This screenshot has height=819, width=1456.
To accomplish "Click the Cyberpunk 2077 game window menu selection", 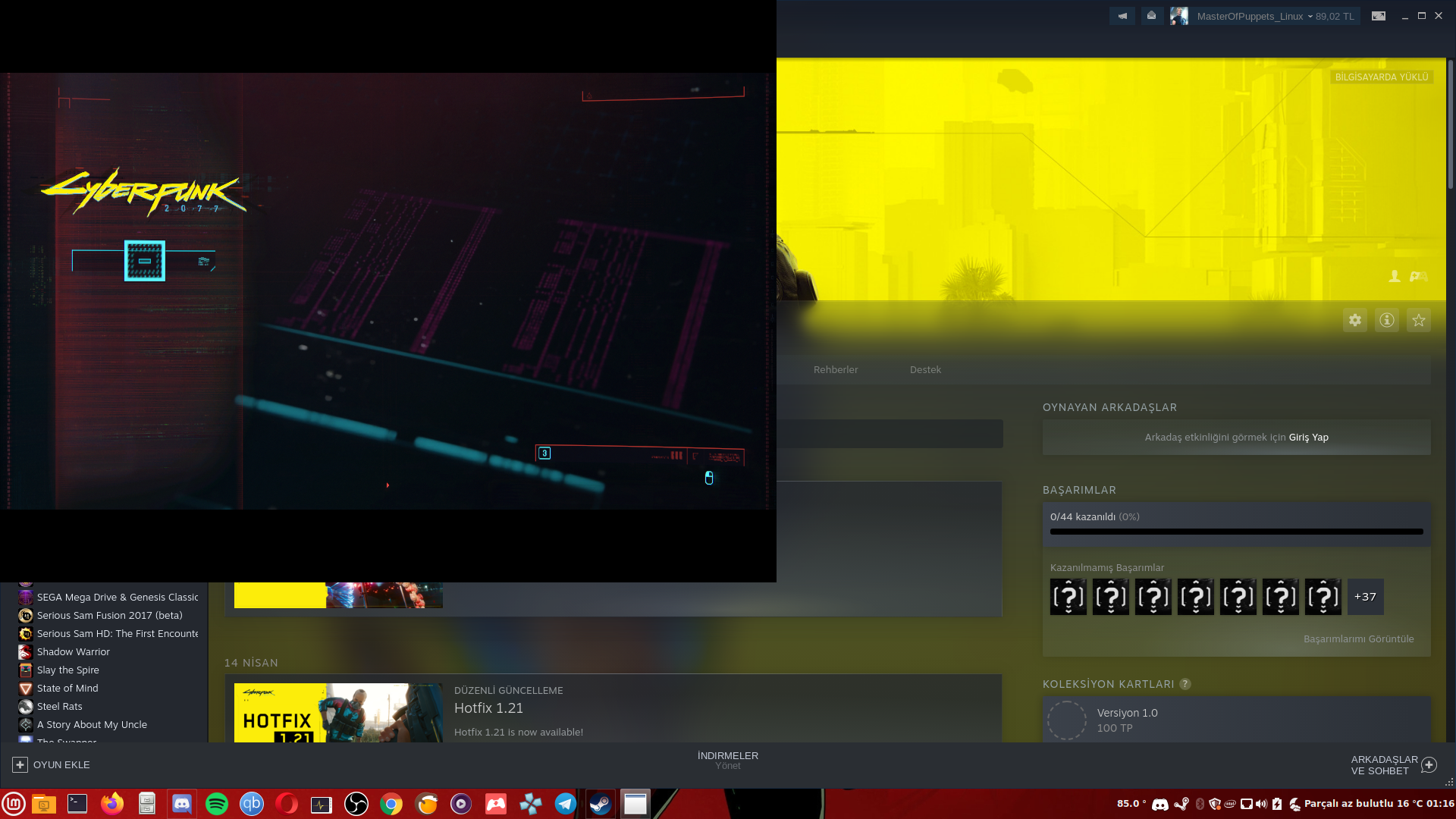I will [x=145, y=261].
